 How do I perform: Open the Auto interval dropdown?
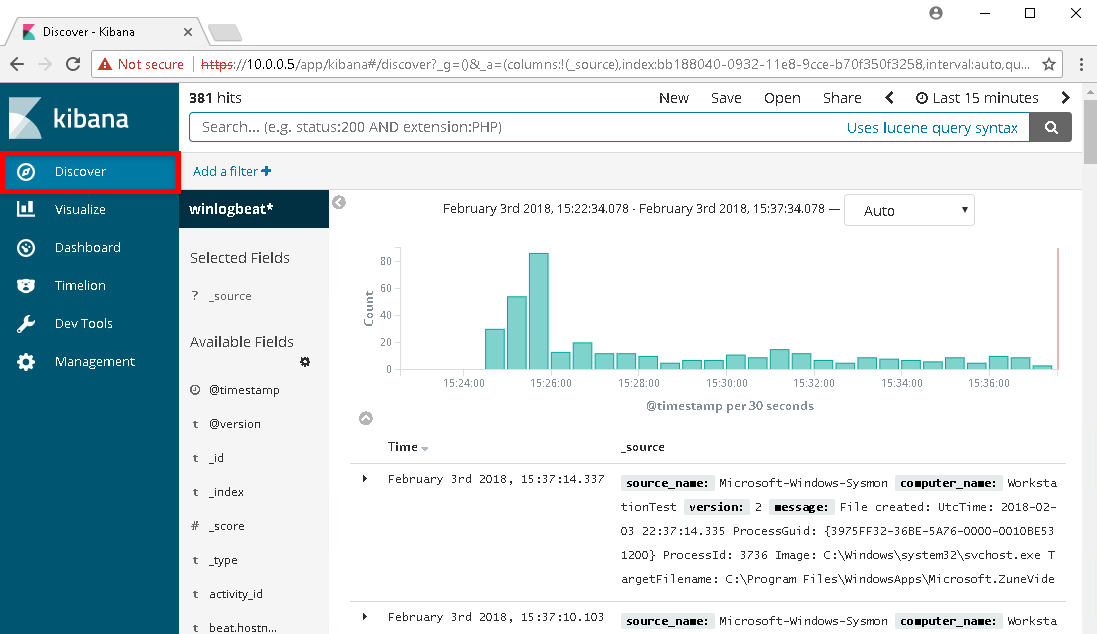click(x=910, y=211)
